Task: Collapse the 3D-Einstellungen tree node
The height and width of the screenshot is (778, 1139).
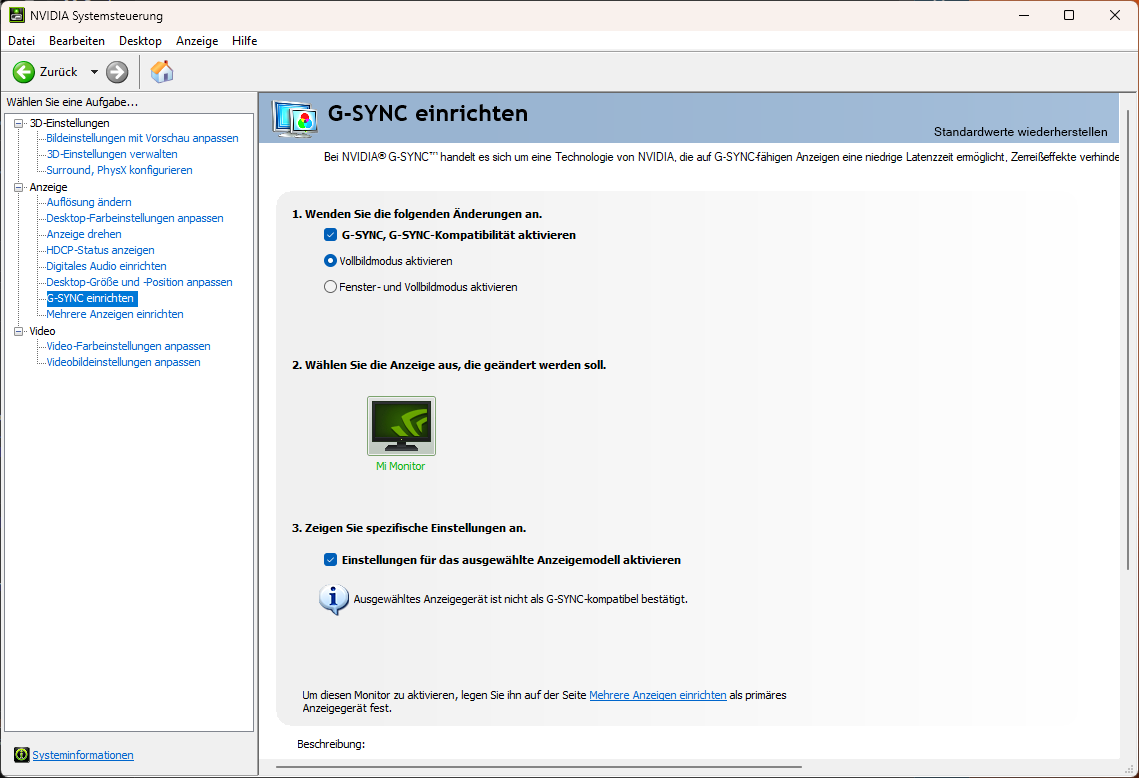Action: click(x=19, y=123)
